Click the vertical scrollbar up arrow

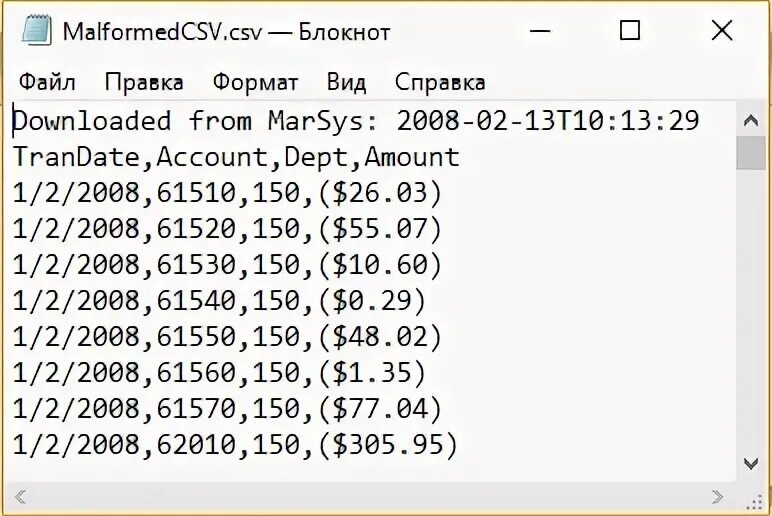pyautogui.click(x=751, y=120)
